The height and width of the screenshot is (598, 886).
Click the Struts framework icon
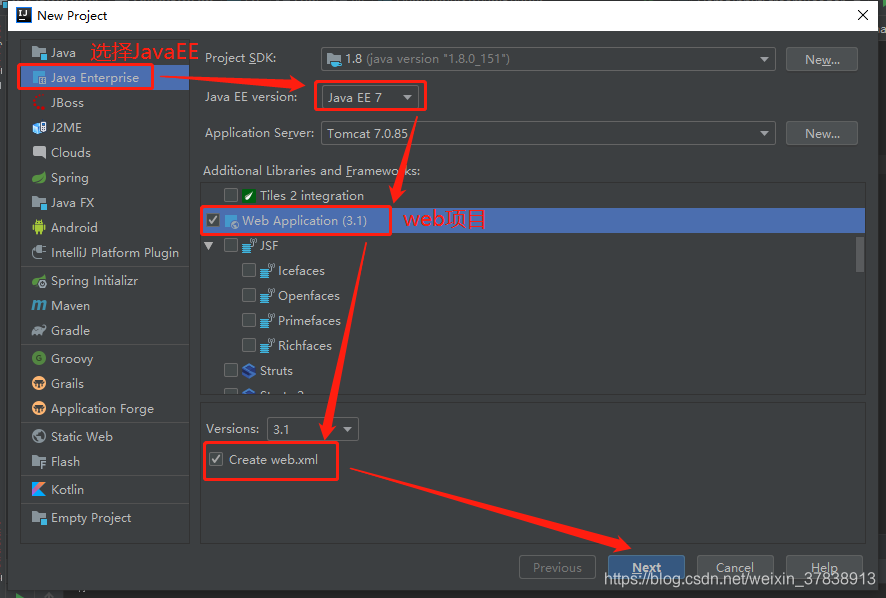pyautogui.click(x=249, y=371)
